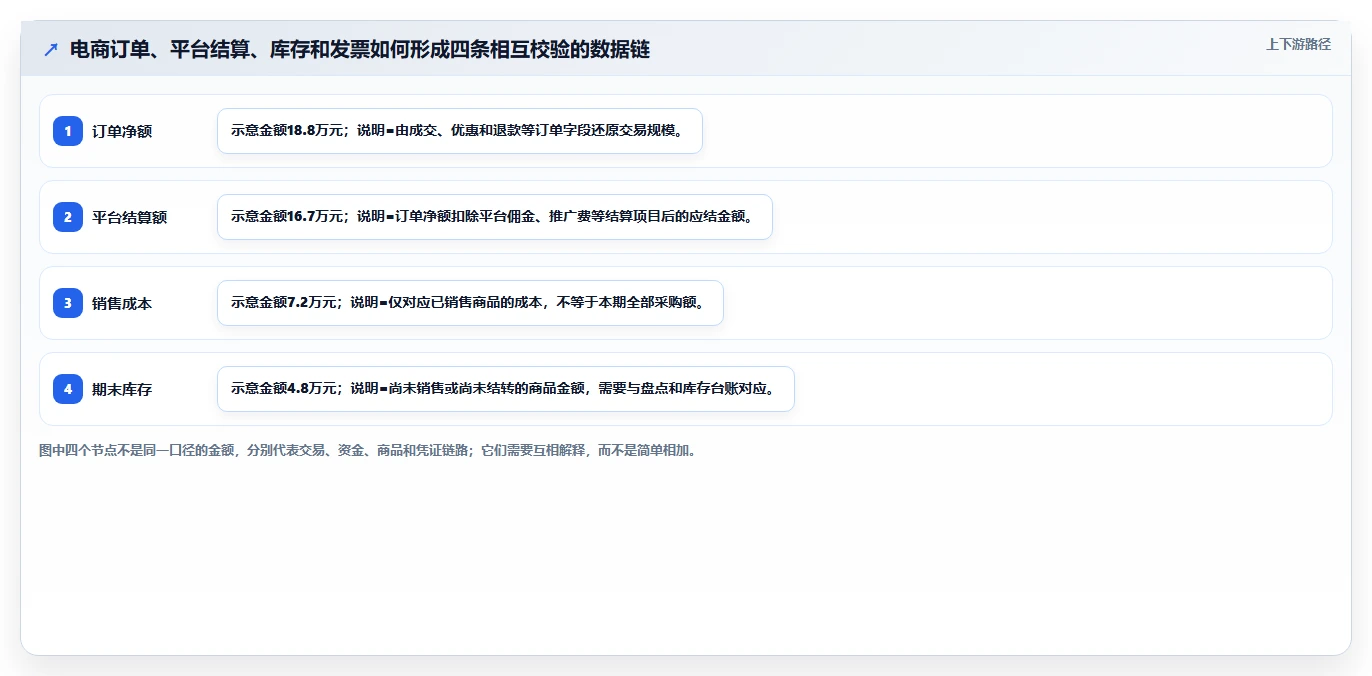The image size is (1372, 676).
Task: Click the footnote starting 图中四个节点不是同一口径
Action: pyautogui.click(x=368, y=450)
